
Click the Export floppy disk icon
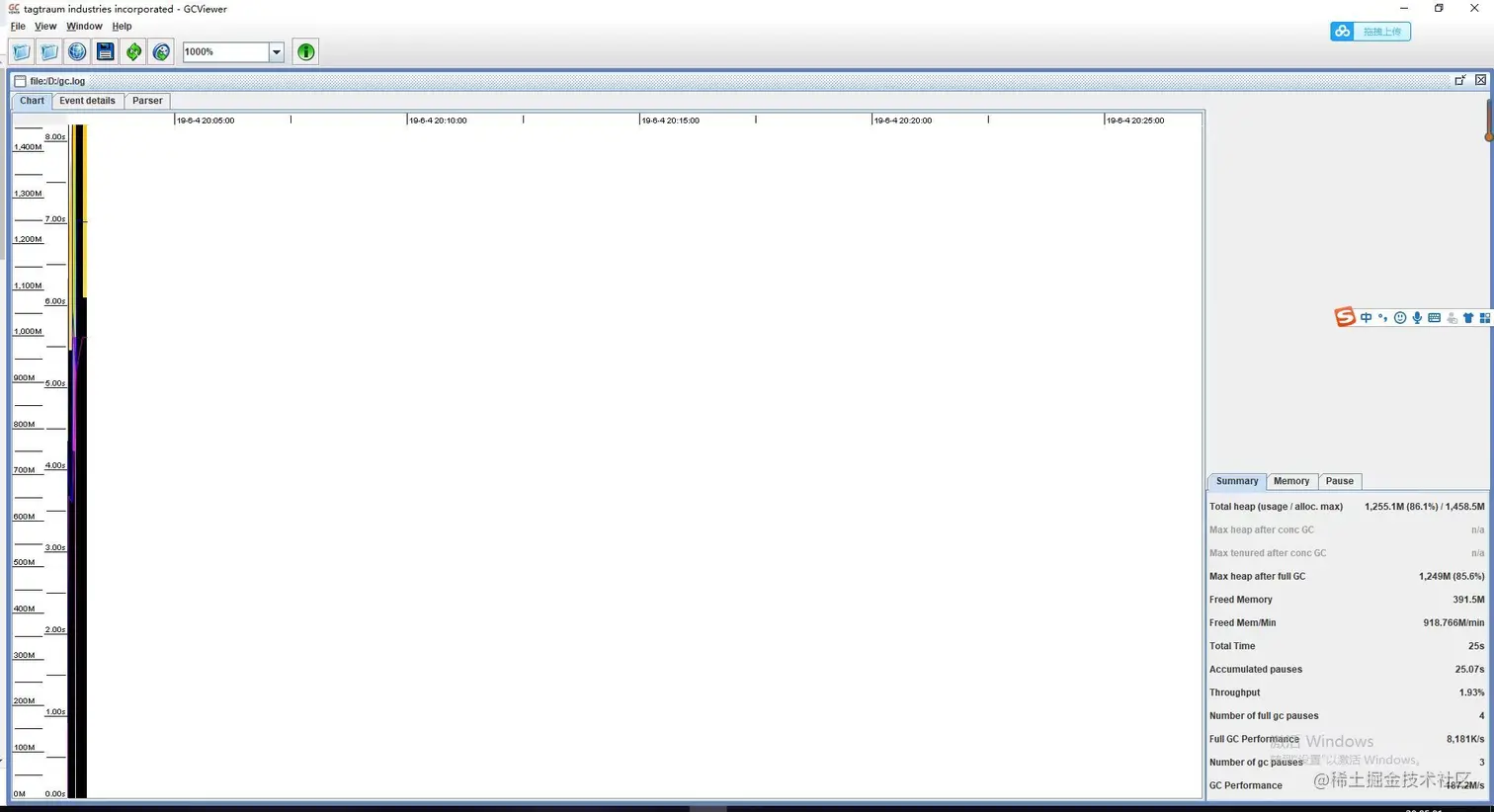[x=105, y=51]
